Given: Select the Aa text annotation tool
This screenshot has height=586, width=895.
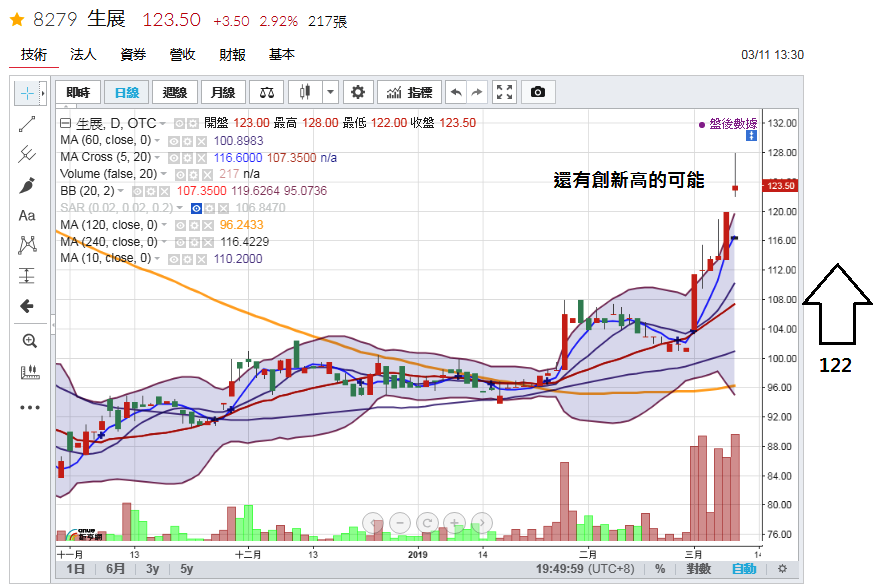Looking at the screenshot, I should tap(27, 216).
